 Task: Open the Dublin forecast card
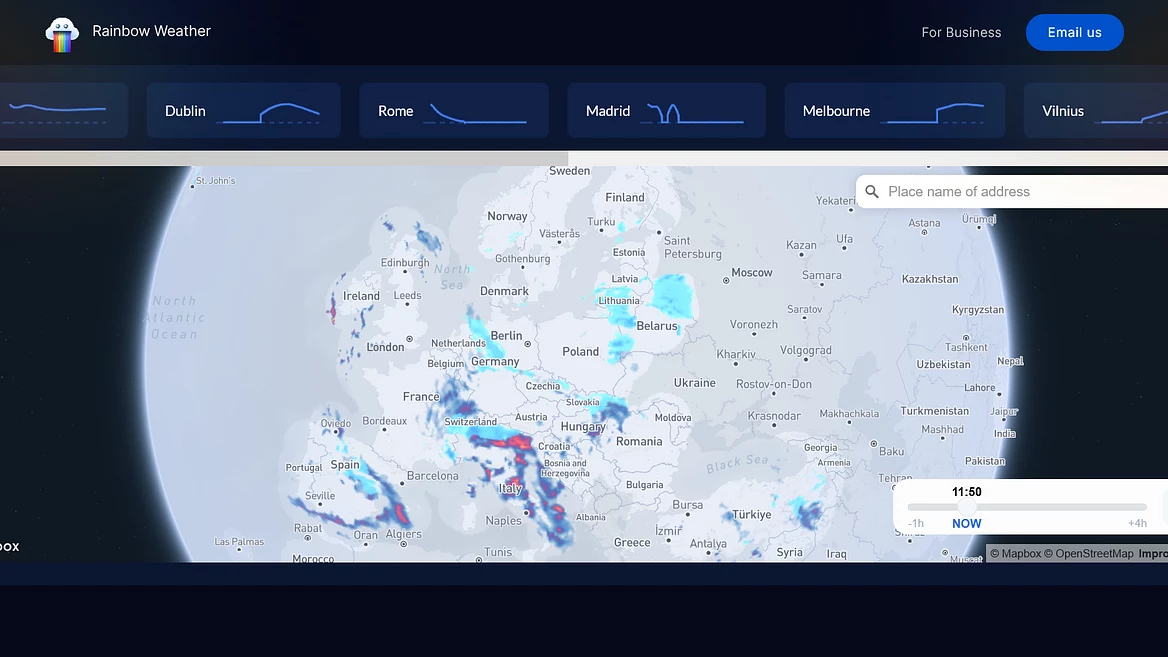[243, 111]
